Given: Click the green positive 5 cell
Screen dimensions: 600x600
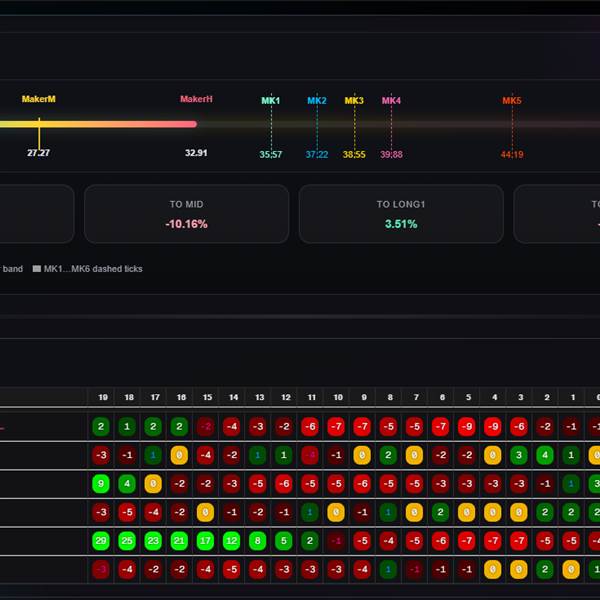Looking at the screenshot, I should pos(284,541).
